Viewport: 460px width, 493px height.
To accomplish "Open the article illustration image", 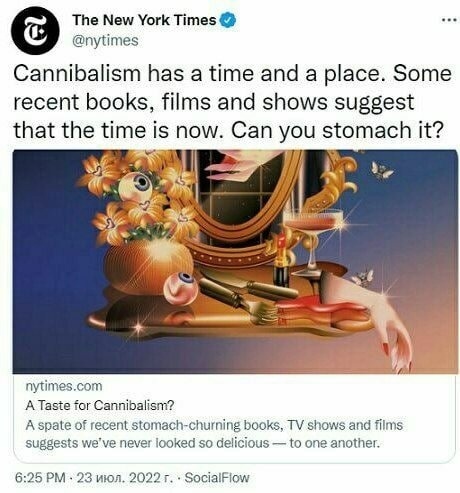I will [235, 262].
